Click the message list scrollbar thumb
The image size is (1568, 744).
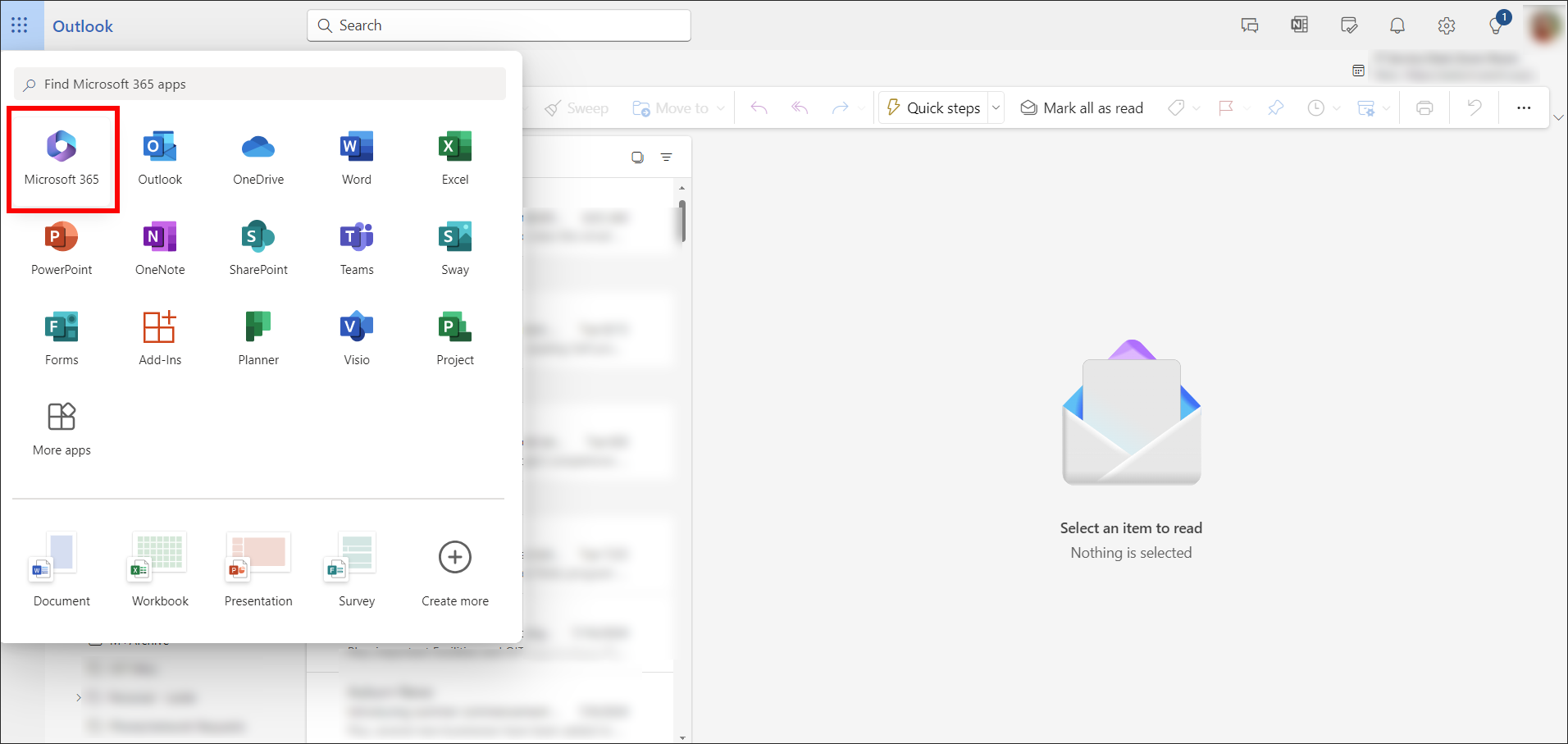[x=682, y=221]
